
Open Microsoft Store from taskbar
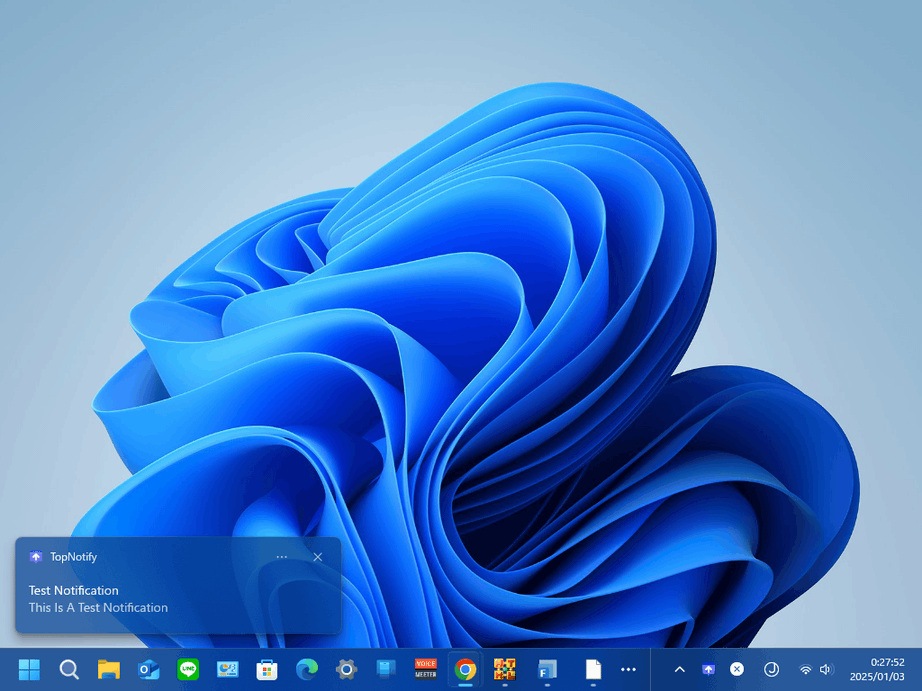[x=267, y=669]
